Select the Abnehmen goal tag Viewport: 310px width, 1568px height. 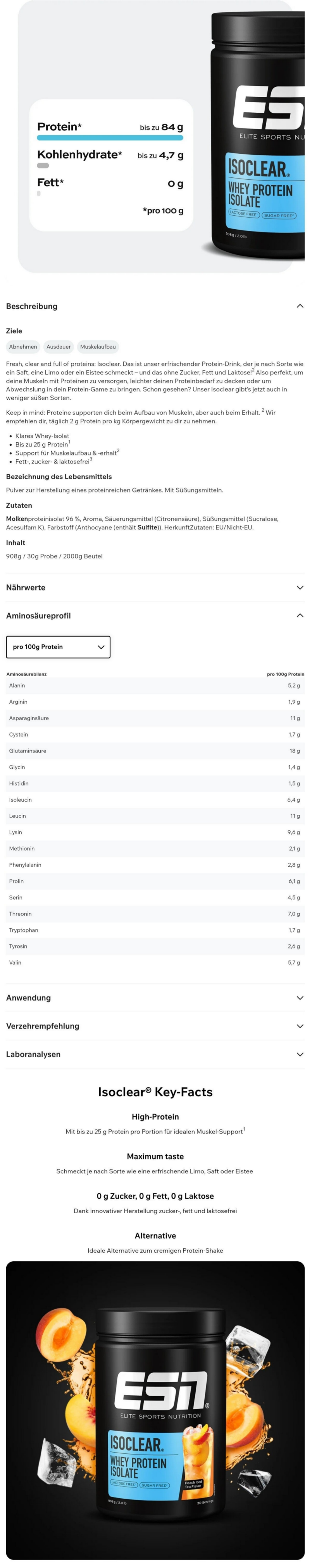[23, 347]
